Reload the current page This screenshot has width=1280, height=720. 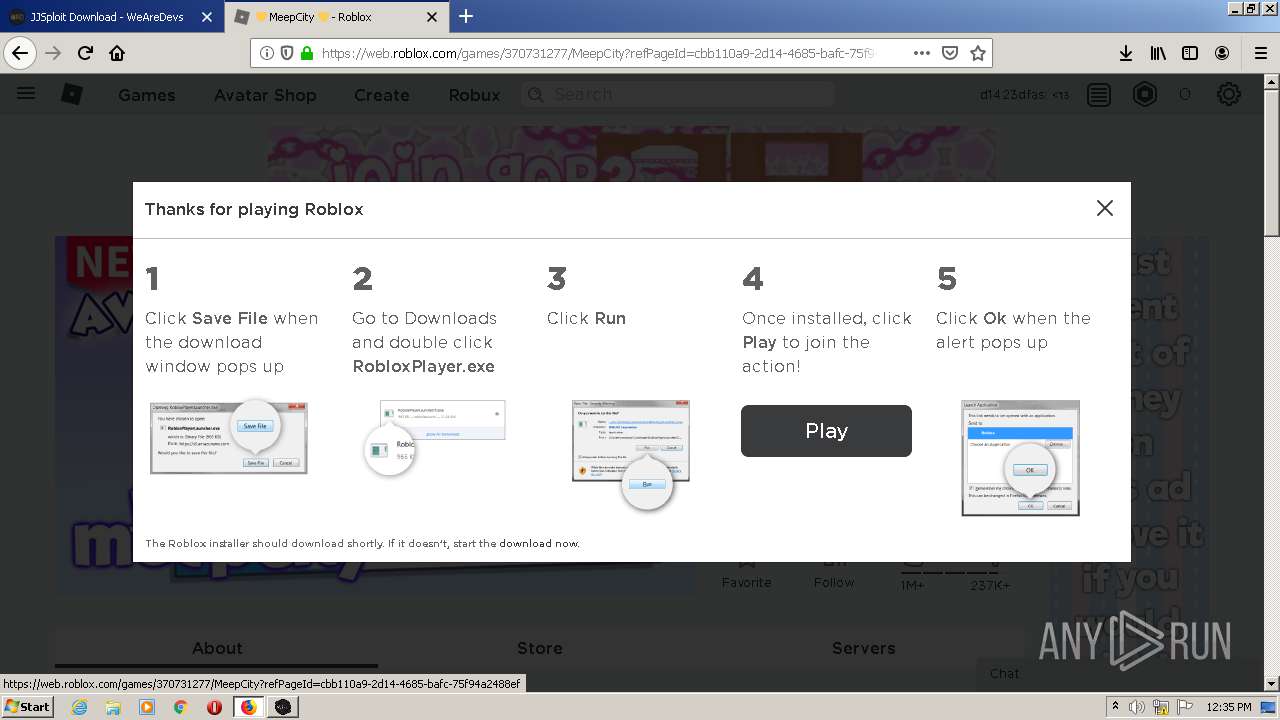click(85, 53)
